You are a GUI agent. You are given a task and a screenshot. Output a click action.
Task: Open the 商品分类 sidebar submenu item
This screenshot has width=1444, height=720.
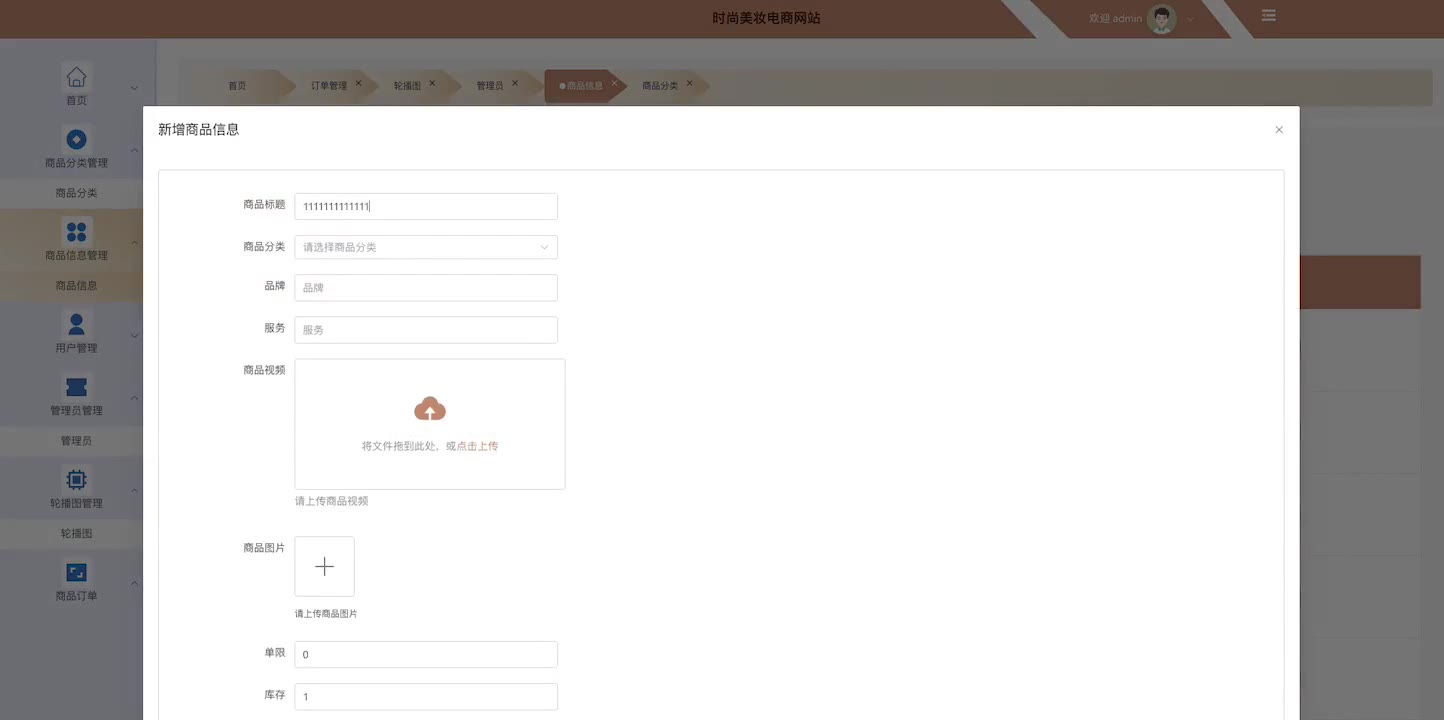pyautogui.click(x=76, y=193)
